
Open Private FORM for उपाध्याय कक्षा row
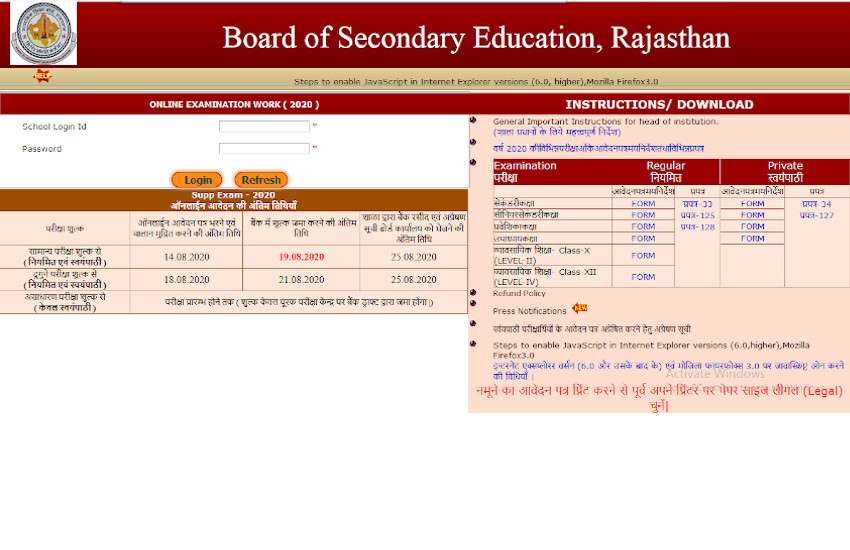point(752,238)
